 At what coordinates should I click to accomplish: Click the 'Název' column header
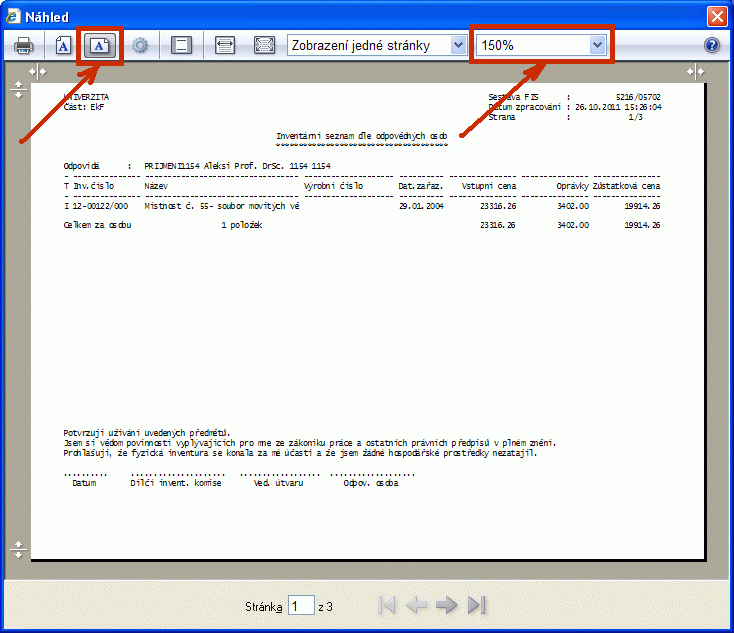click(156, 186)
